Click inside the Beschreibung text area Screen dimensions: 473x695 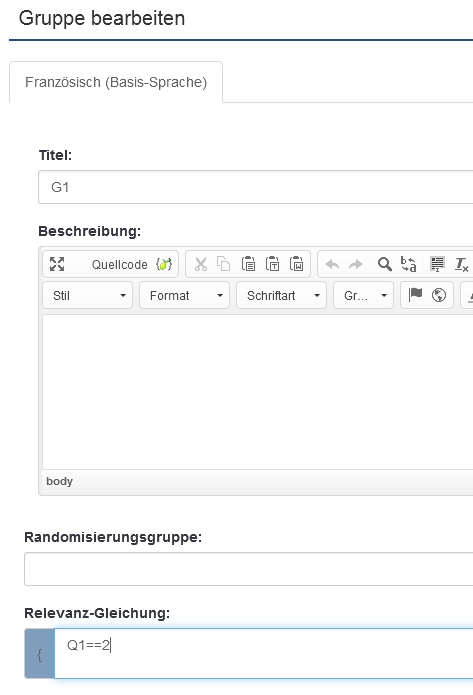pyautogui.click(x=258, y=392)
